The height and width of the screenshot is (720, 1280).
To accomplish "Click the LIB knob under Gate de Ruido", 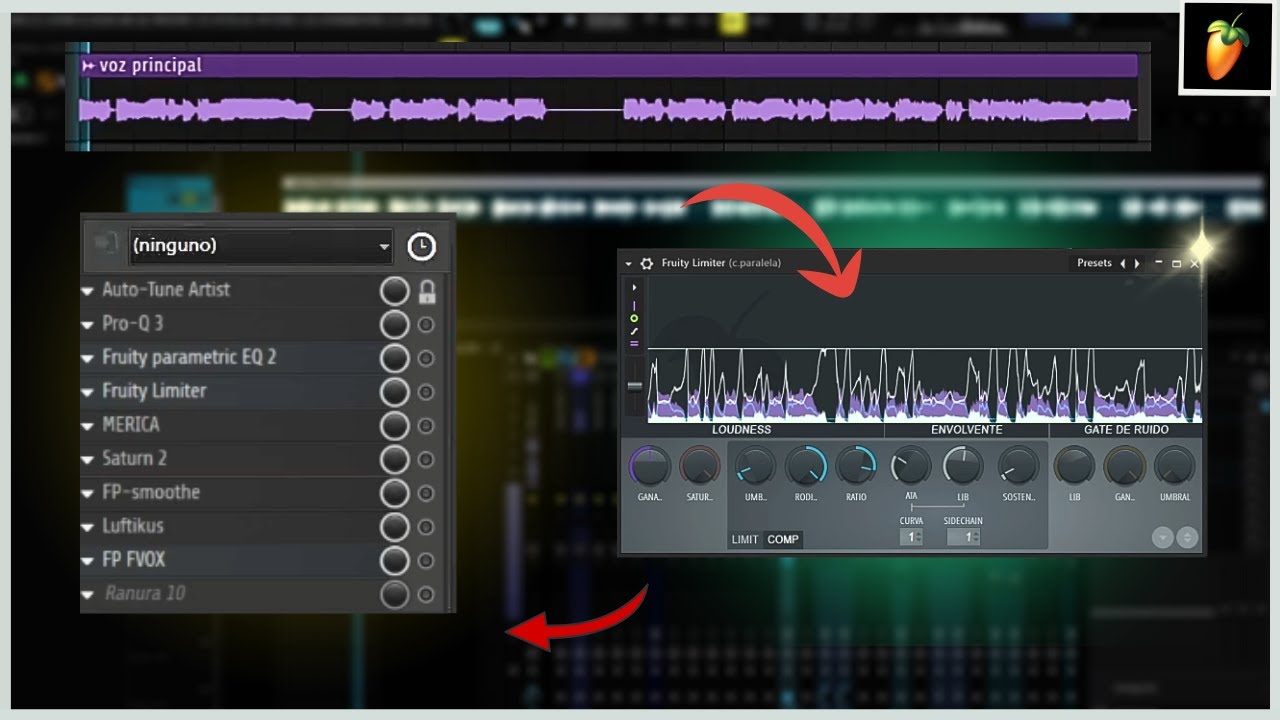I will click(x=1074, y=467).
